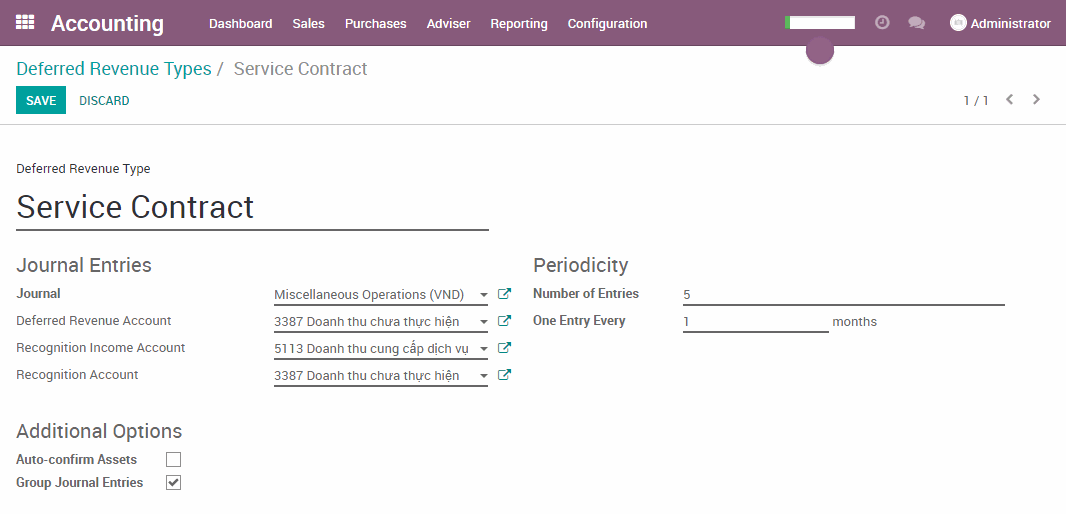Go to next record arrow
This screenshot has height=514, width=1066.
tap(1036, 100)
